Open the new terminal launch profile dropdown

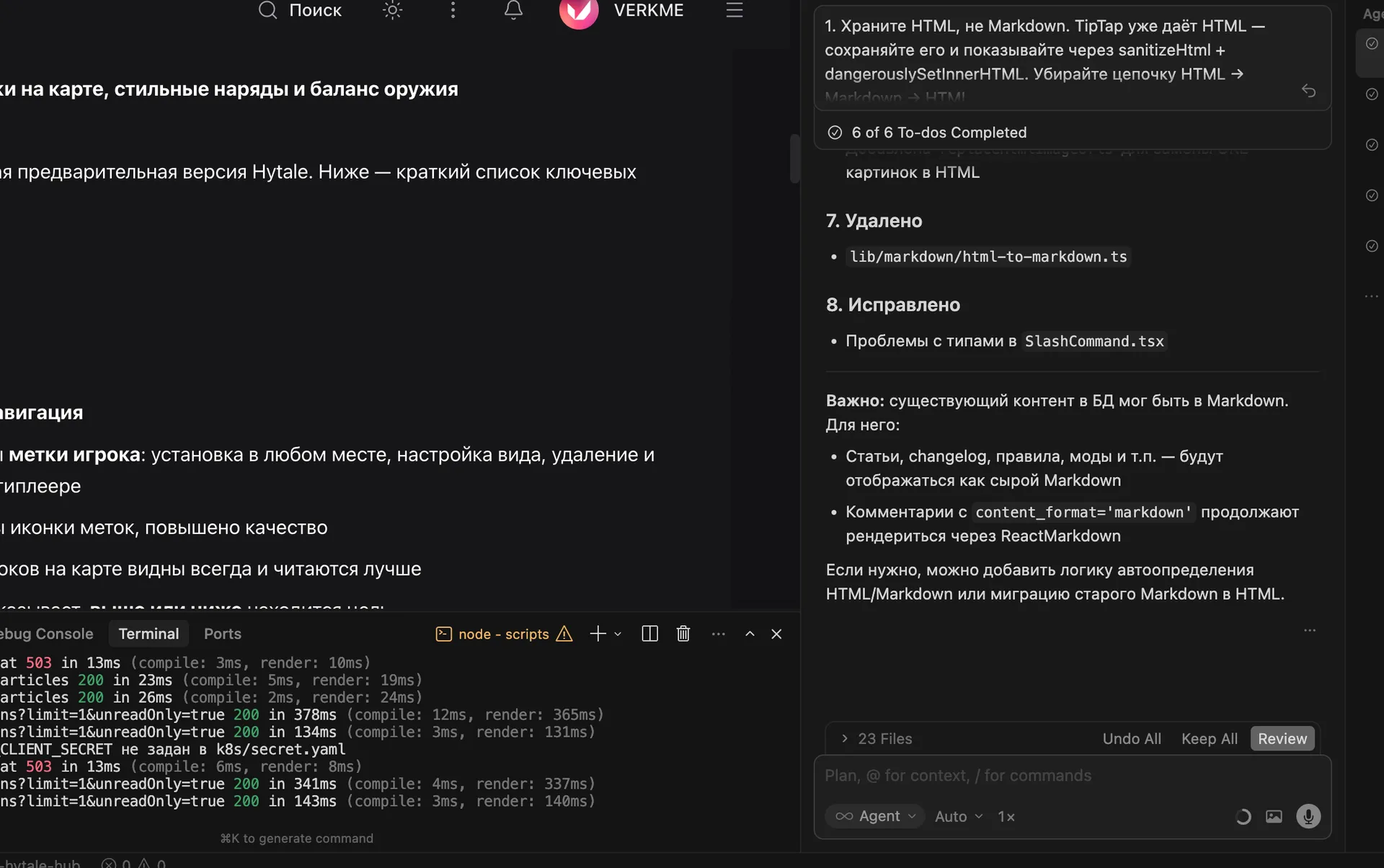tap(618, 634)
